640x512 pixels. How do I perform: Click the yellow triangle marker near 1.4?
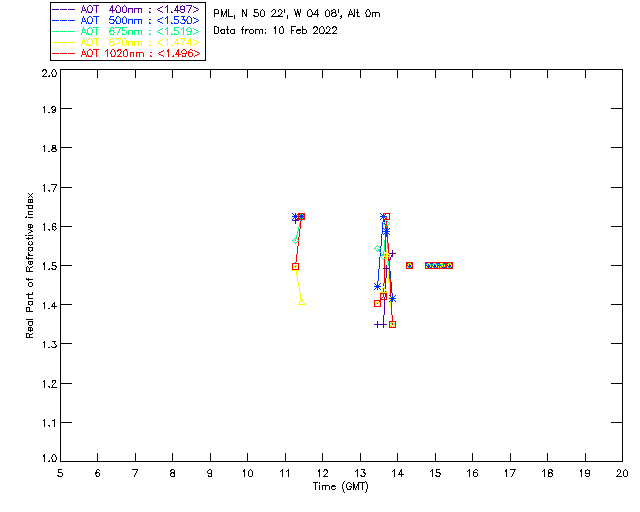tap(302, 302)
